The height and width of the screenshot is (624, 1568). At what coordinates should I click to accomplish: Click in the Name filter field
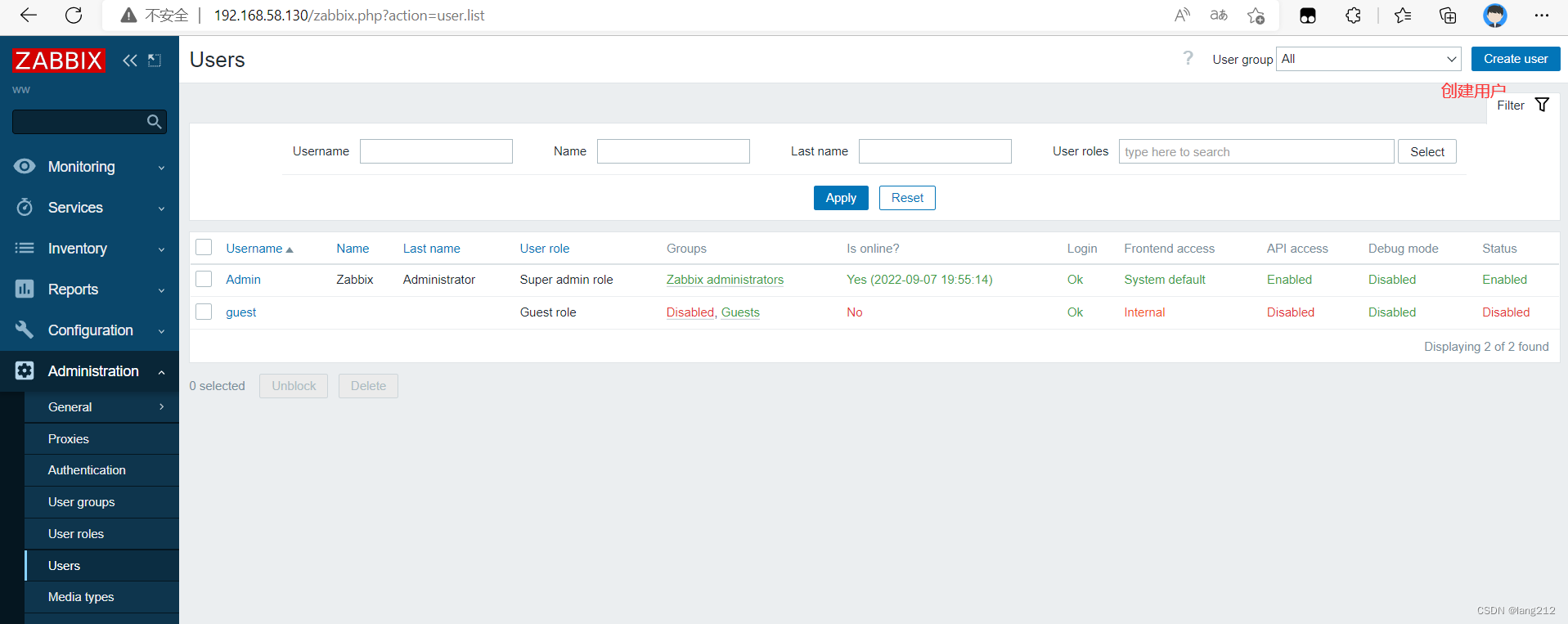point(673,151)
